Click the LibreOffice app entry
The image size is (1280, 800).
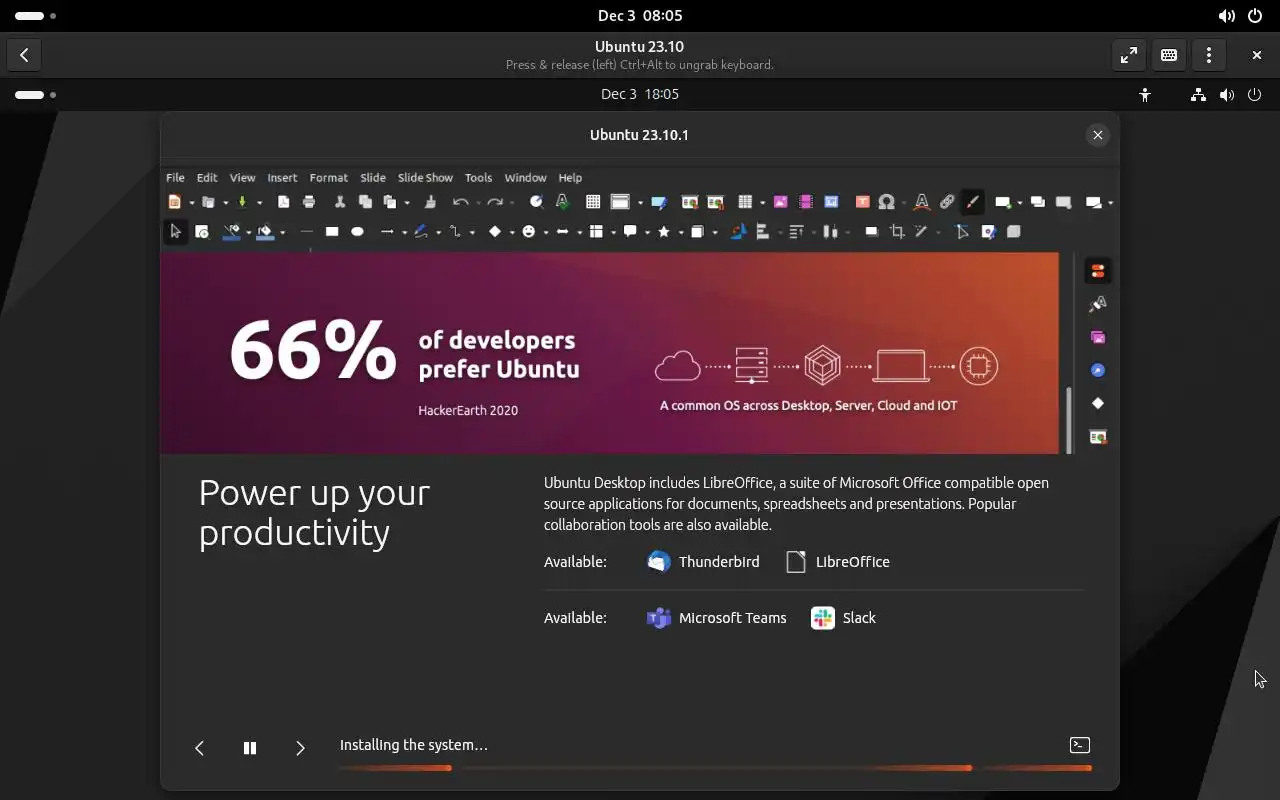click(x=838, y=562)
